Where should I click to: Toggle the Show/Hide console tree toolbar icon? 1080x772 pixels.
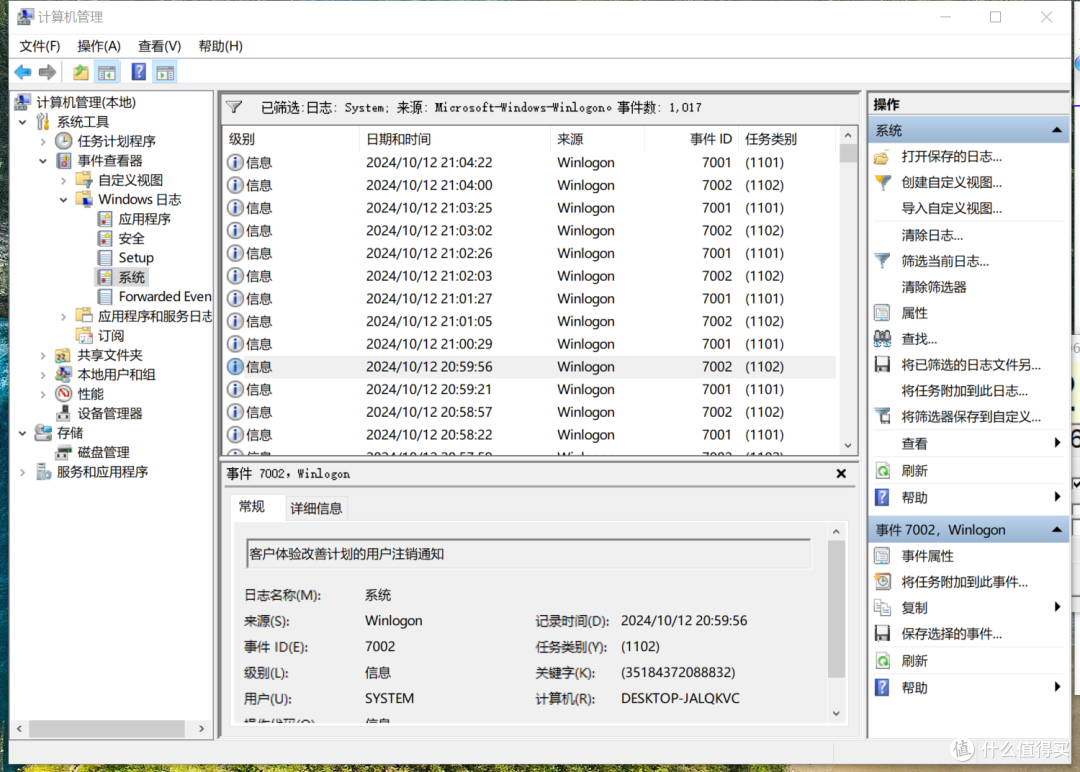tap(107, 71)
